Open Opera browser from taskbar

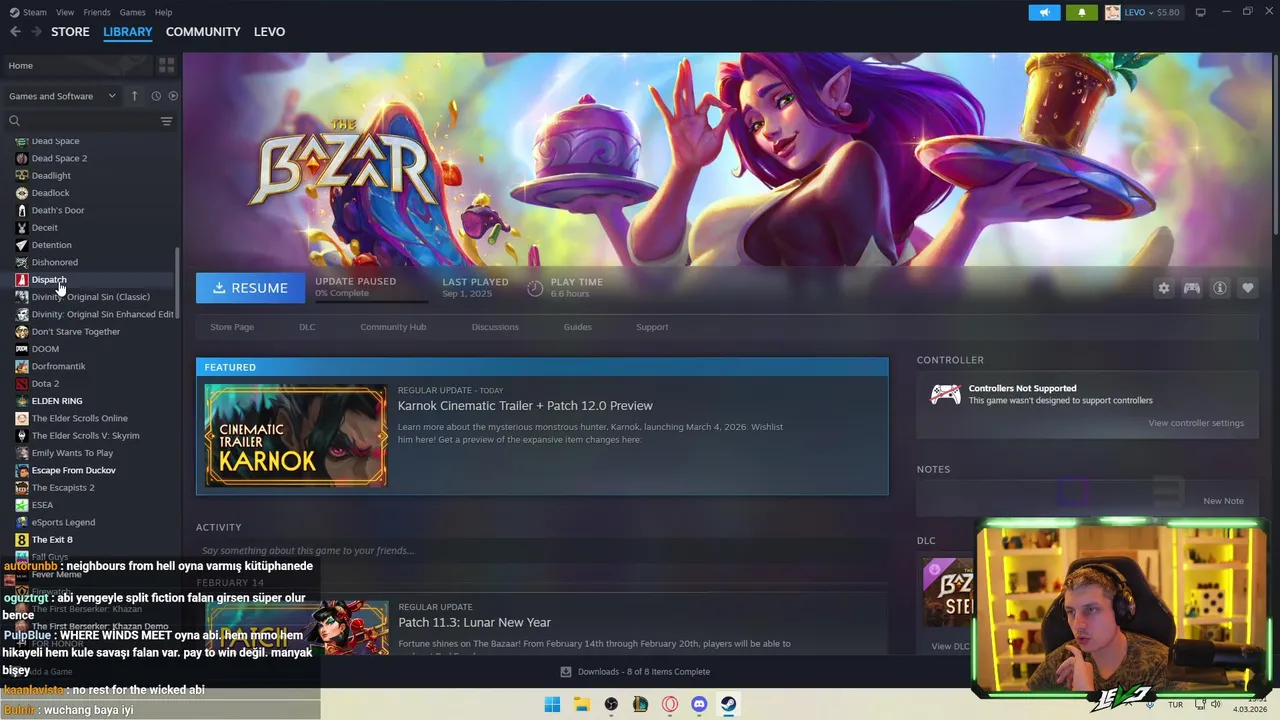(670, 704)
